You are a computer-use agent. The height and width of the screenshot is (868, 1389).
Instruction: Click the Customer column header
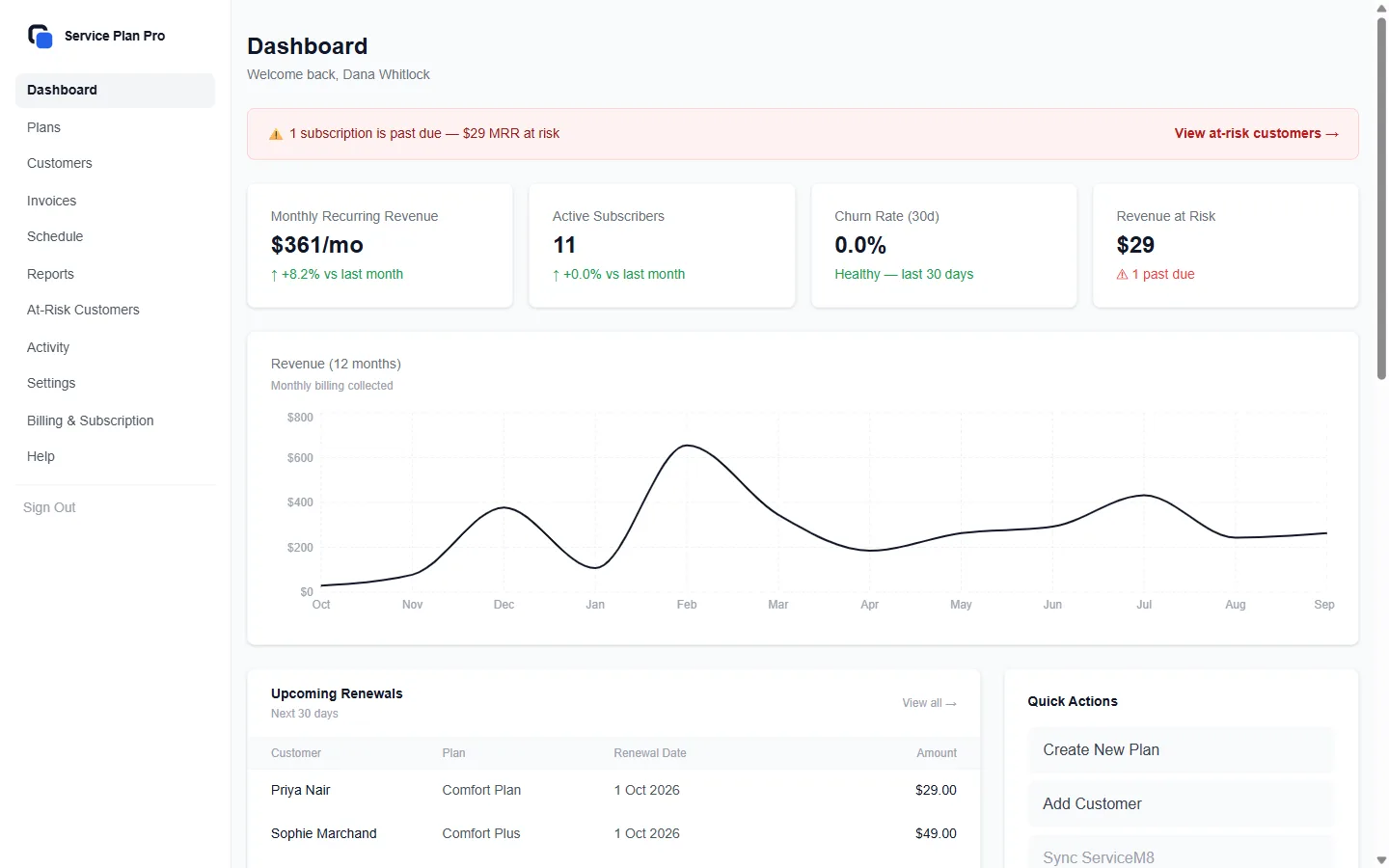[x=296, y=753]
